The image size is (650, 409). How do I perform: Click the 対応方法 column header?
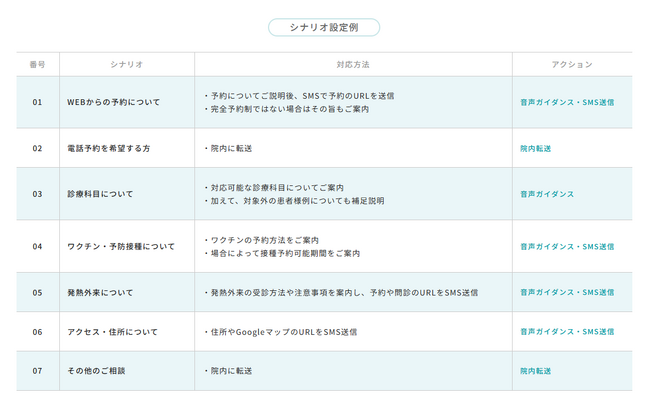[x=353, y=64]
